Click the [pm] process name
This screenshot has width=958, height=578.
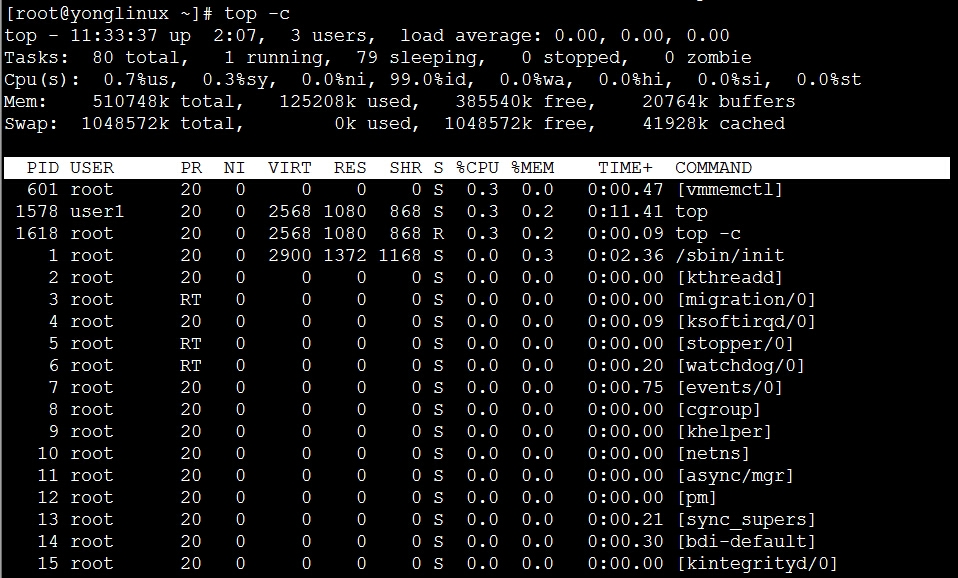tap(697, 497)
